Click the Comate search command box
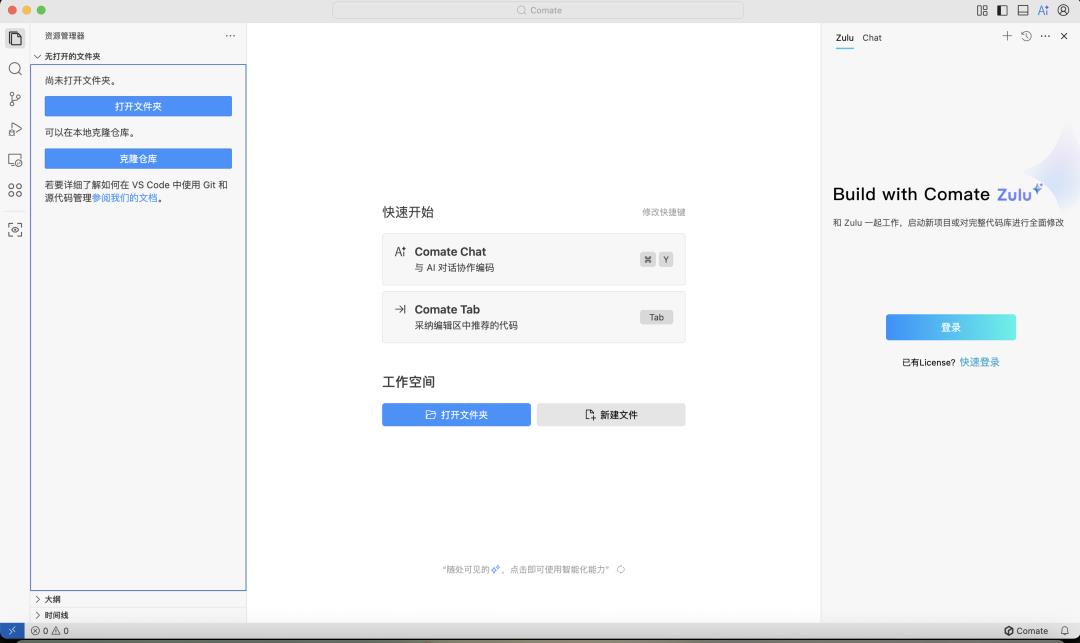 (x=538, y=10)
